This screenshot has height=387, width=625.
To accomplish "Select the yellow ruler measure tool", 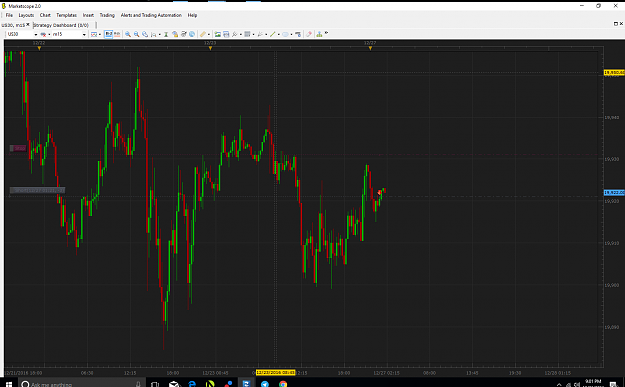I will point(202,34).
